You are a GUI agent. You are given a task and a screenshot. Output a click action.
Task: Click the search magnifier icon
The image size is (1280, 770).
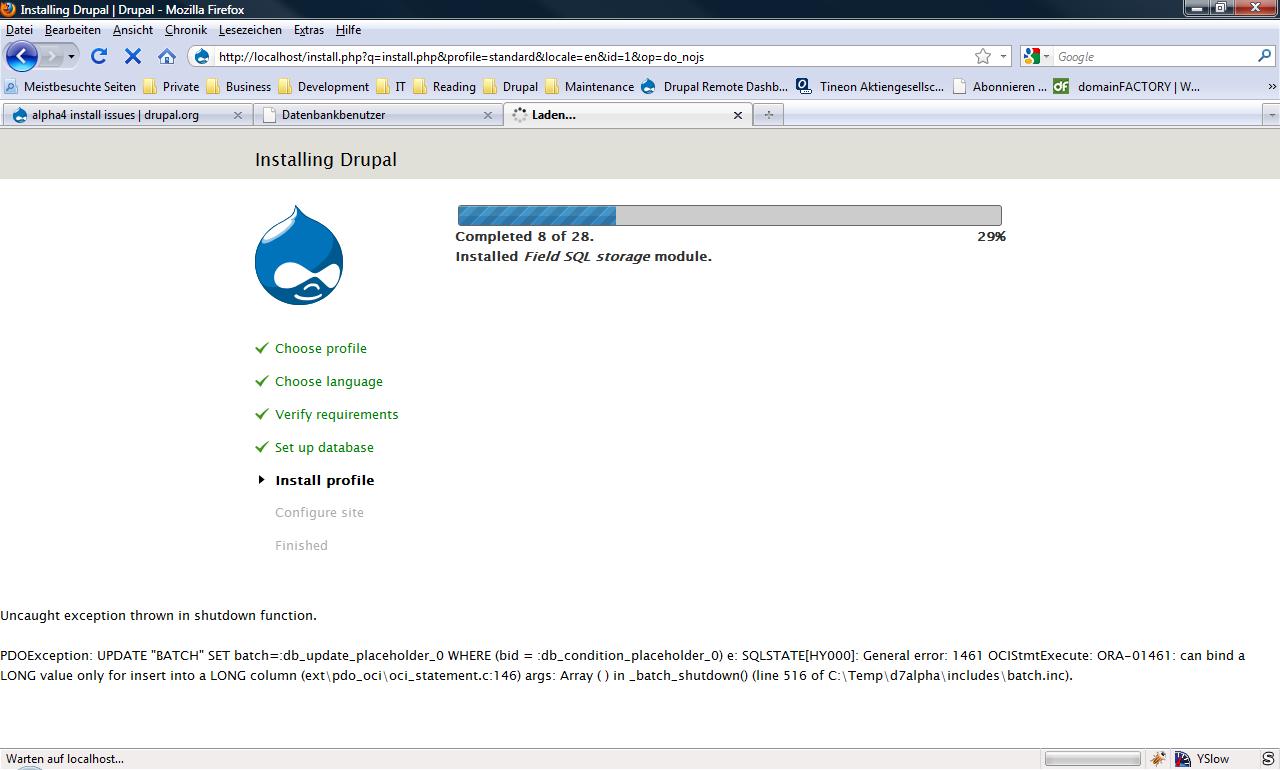click(1265, 57)
